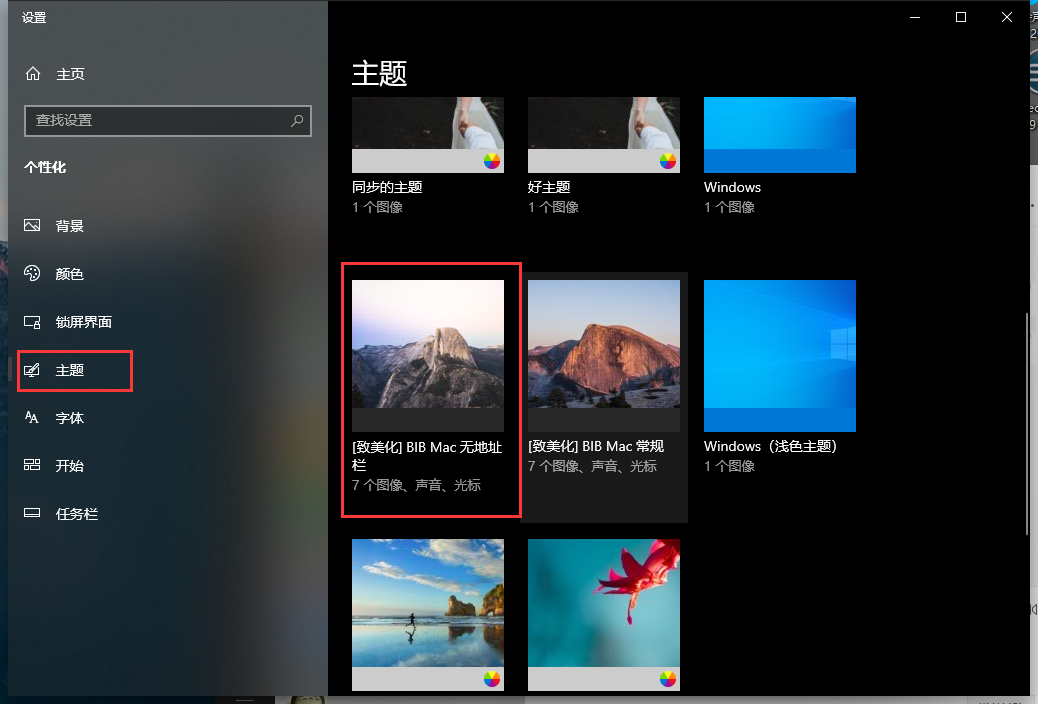Select the Windows theme thumbnail
Screen dimensions: 1038x704
click(780, 135)
